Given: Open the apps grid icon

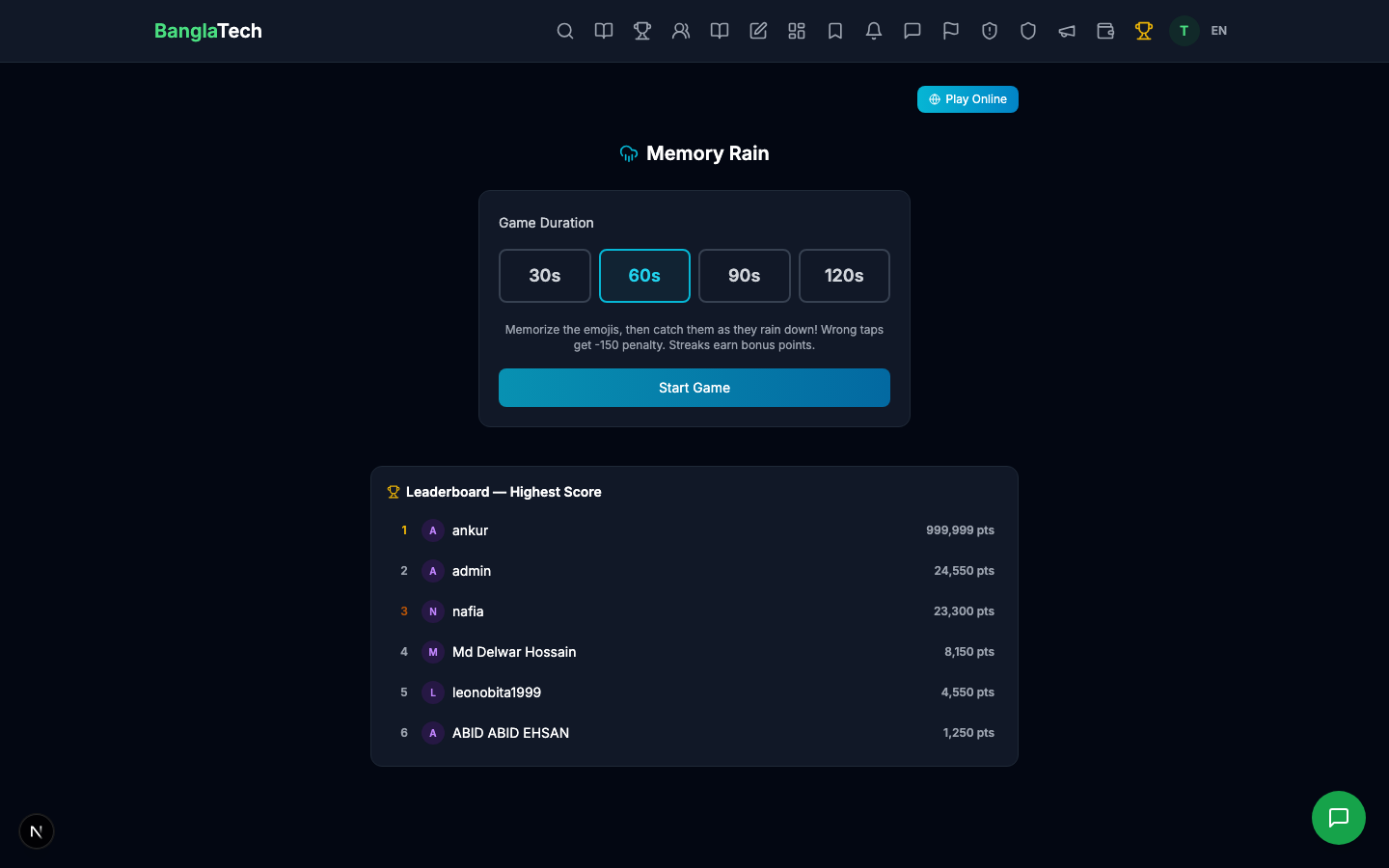Looking at the screenshot, I should point(797,31).
